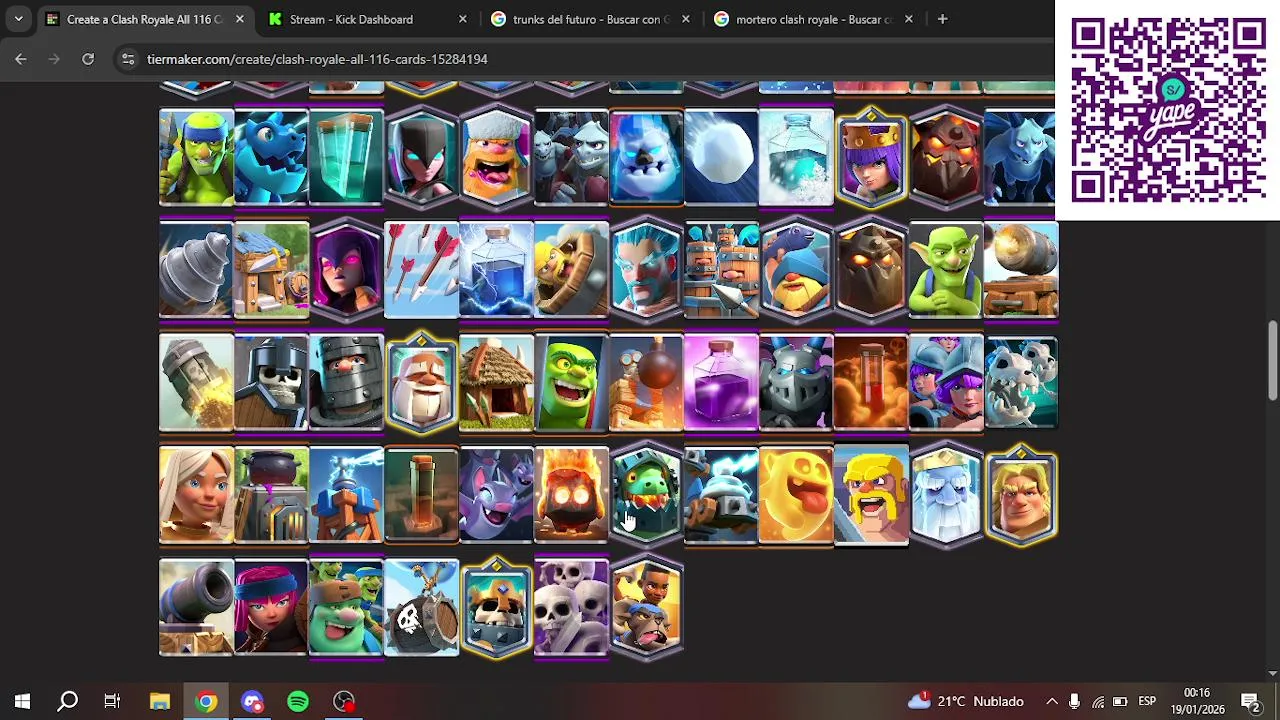Pick the Lightning spell bottle card

click(x=496, y=270)
